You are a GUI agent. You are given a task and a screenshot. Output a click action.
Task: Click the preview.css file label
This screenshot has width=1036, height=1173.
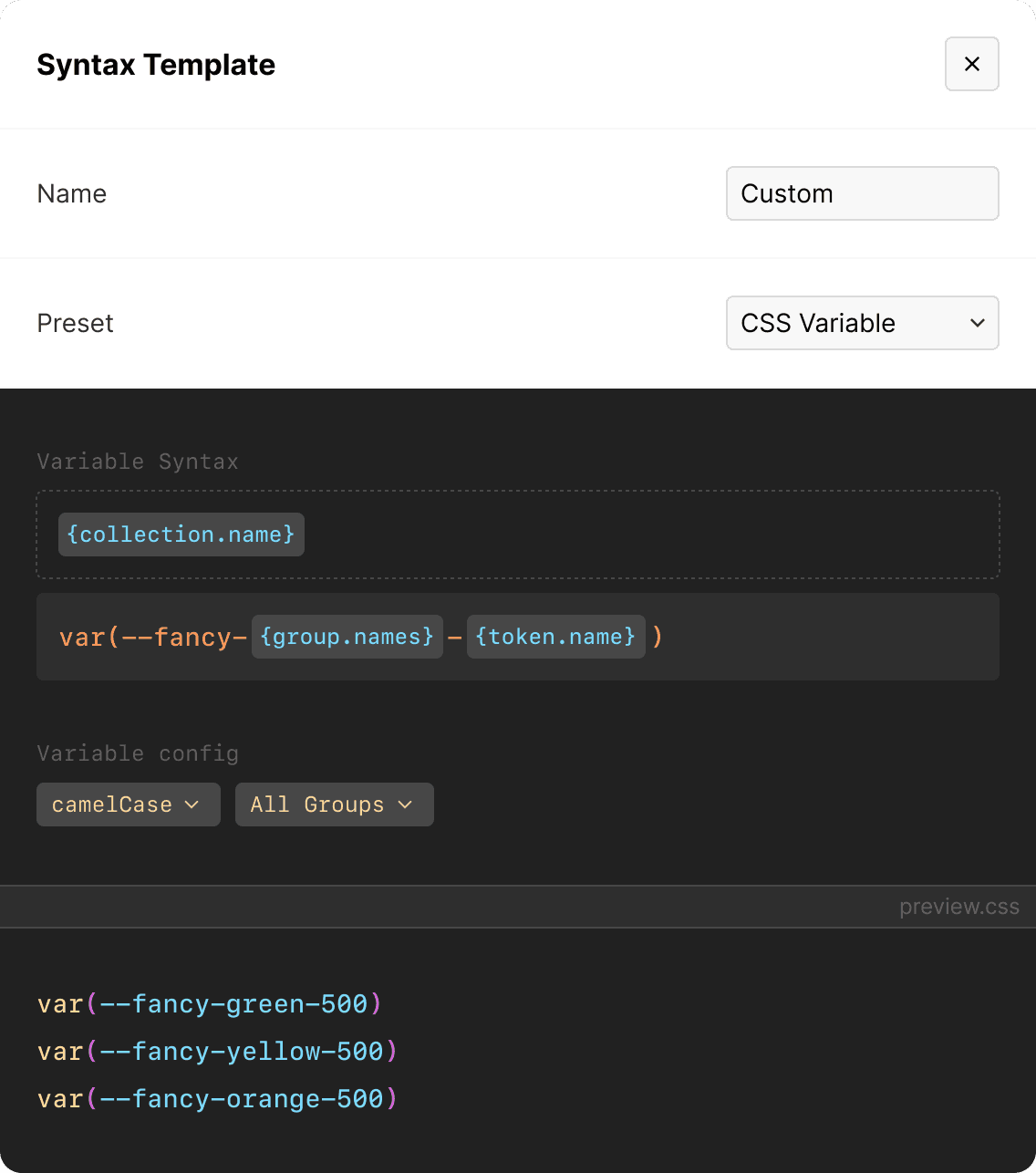pos(959,907)
